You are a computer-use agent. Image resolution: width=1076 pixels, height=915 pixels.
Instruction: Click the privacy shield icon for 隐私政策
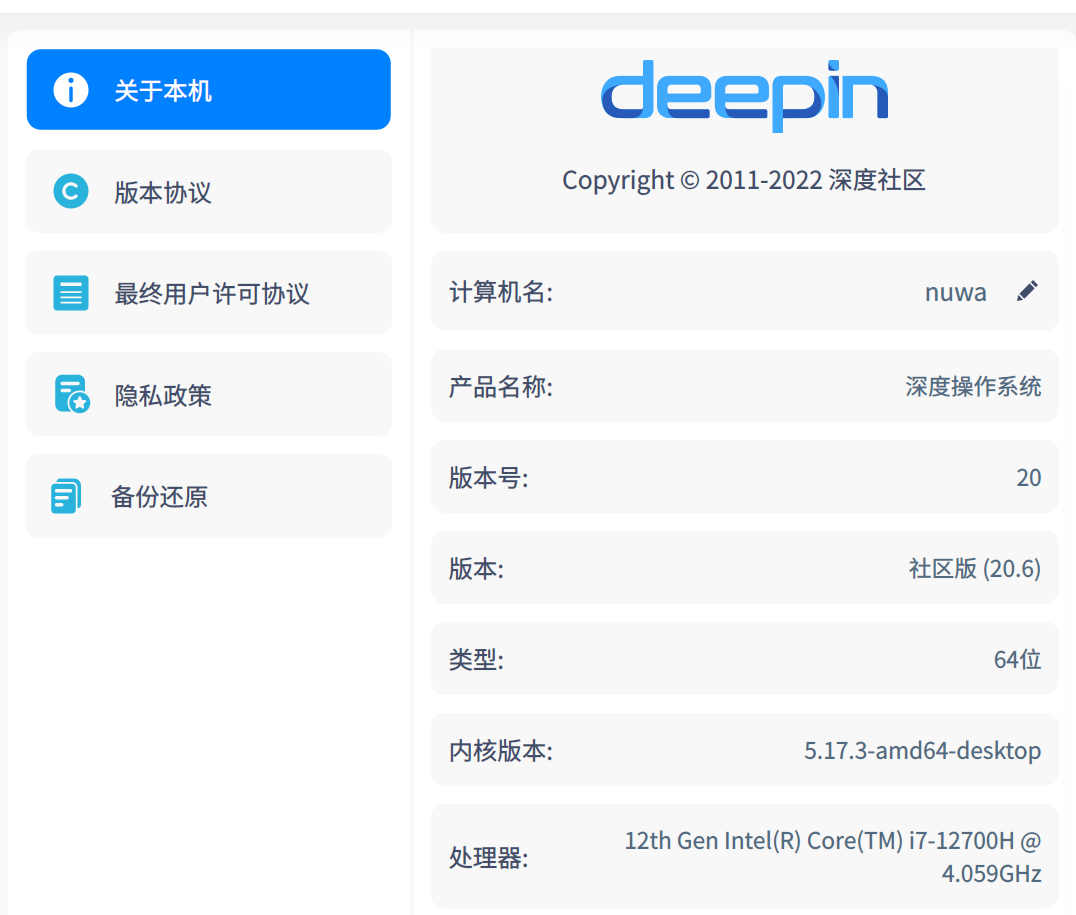[69, 394]
